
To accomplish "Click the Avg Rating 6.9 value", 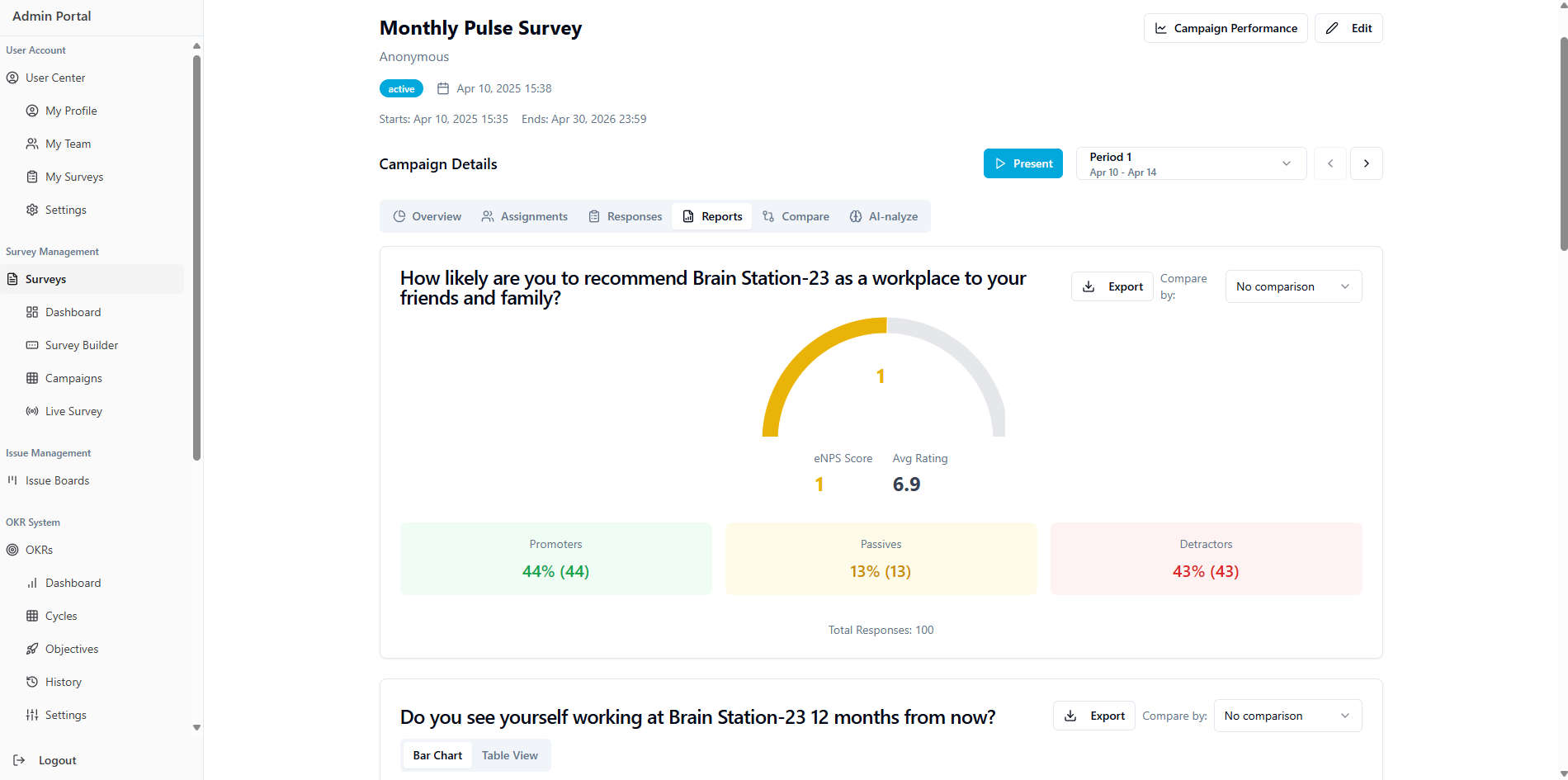I will (x=906, y=485).
